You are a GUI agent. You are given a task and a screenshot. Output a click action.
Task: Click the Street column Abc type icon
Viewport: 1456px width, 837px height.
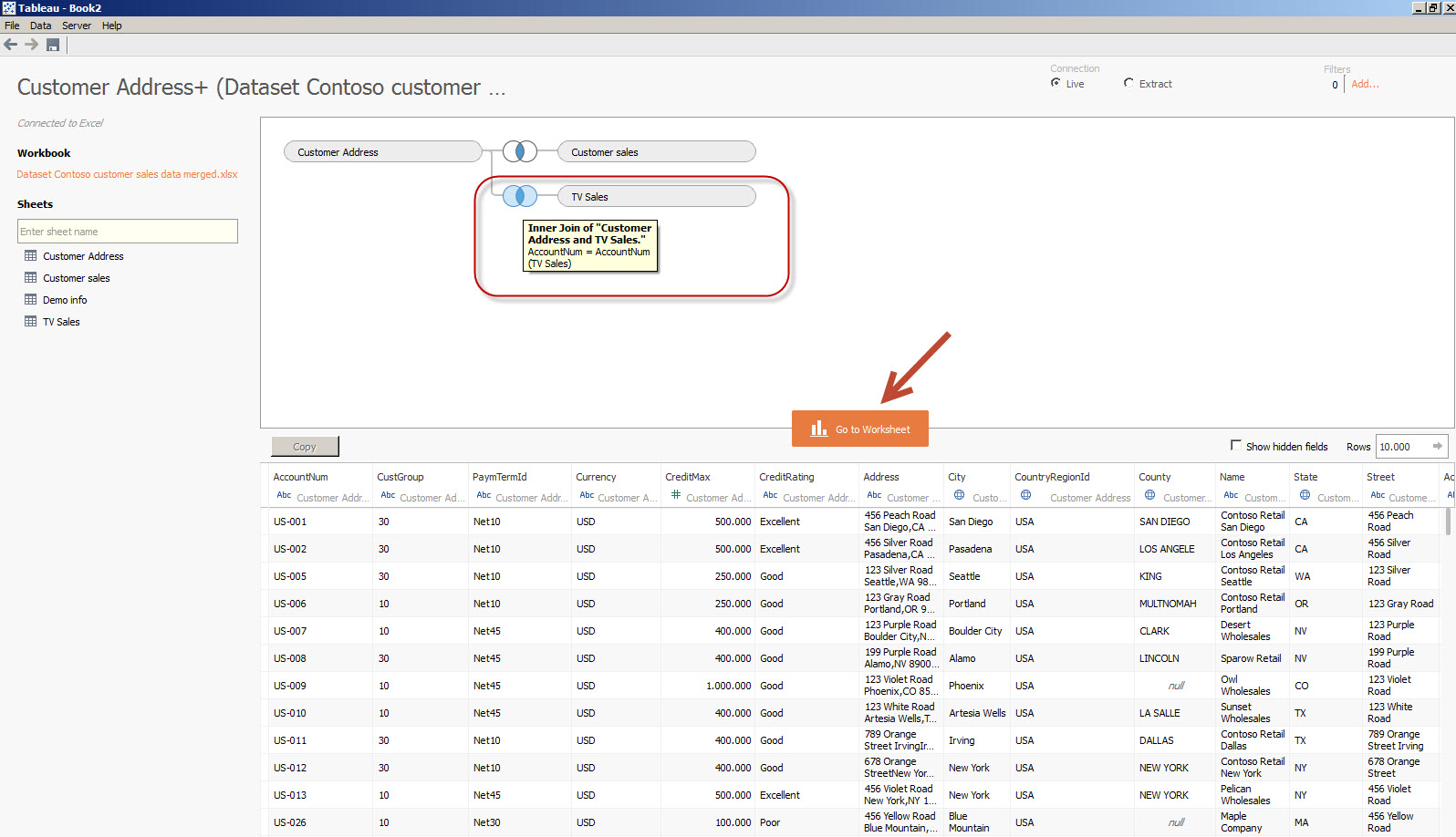coord(1378,495)
